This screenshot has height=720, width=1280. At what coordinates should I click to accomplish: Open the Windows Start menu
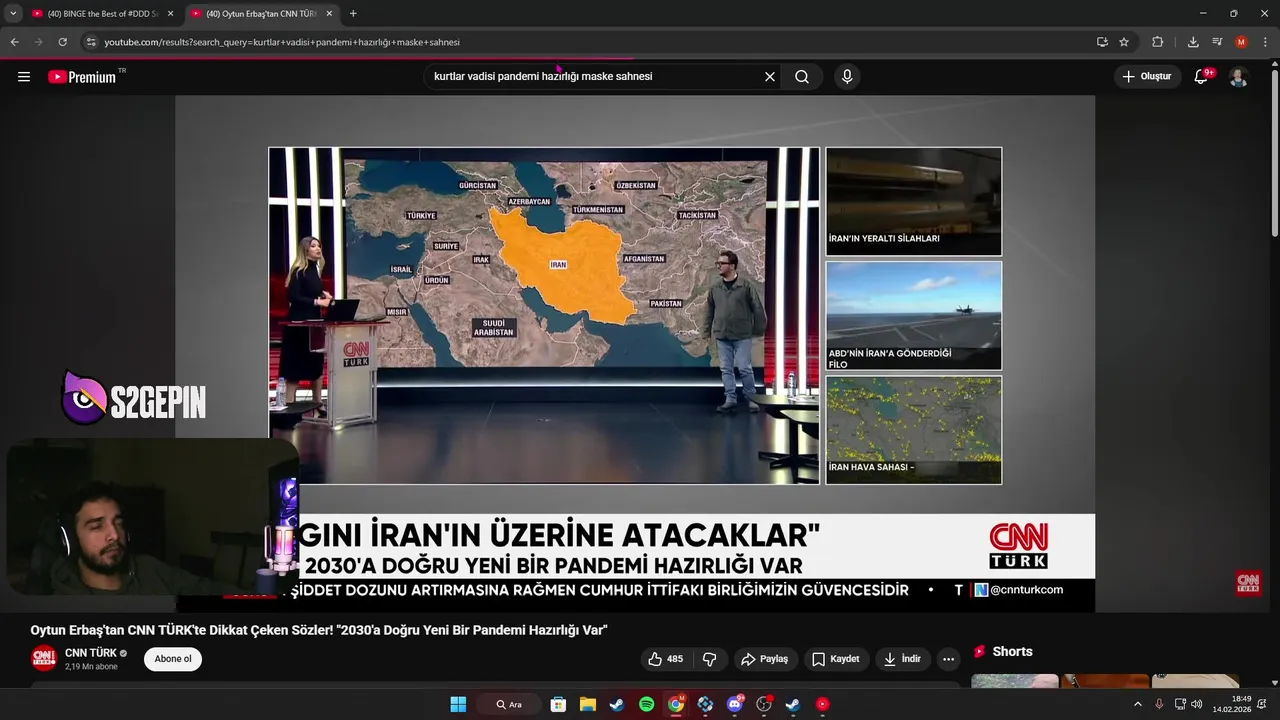(x=458, y=704)
